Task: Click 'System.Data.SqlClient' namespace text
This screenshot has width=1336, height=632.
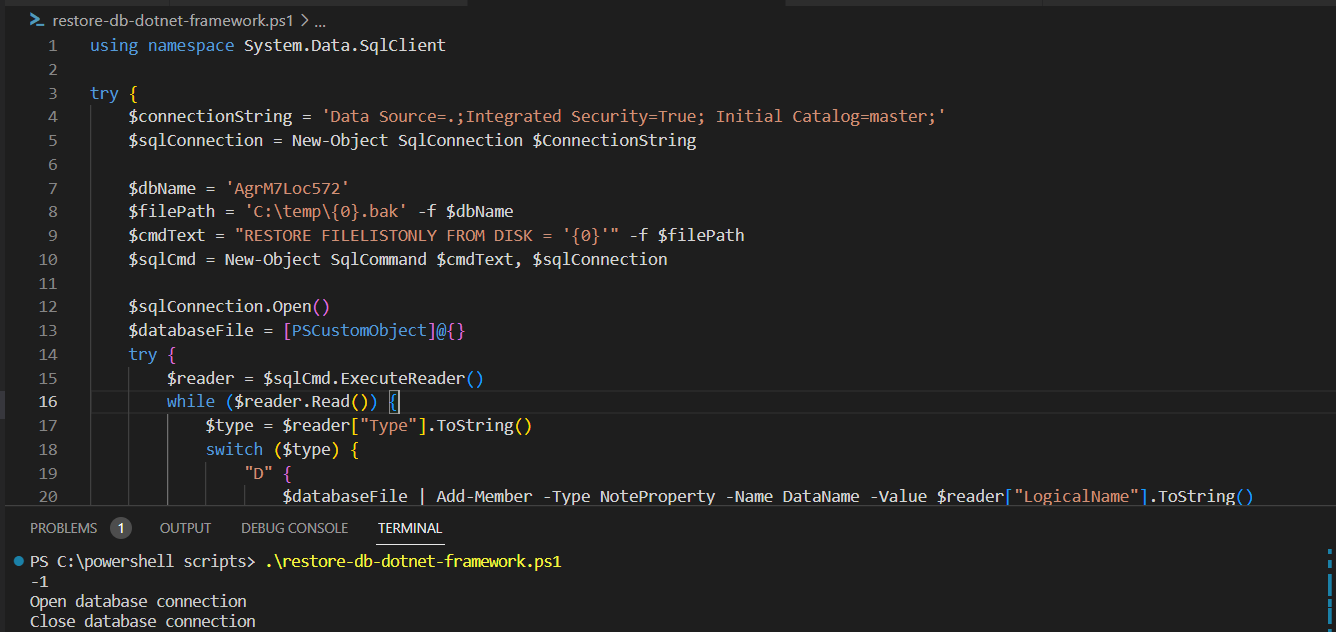Action: [345, 45]
